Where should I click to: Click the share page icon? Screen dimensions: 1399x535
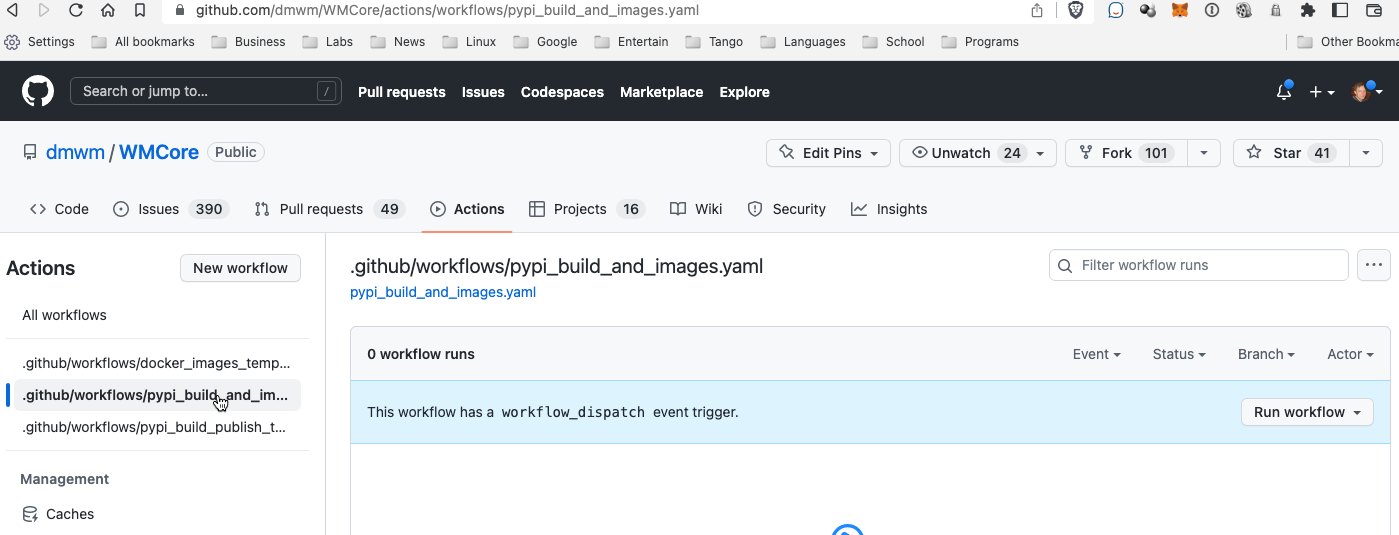pos(1037,10)
